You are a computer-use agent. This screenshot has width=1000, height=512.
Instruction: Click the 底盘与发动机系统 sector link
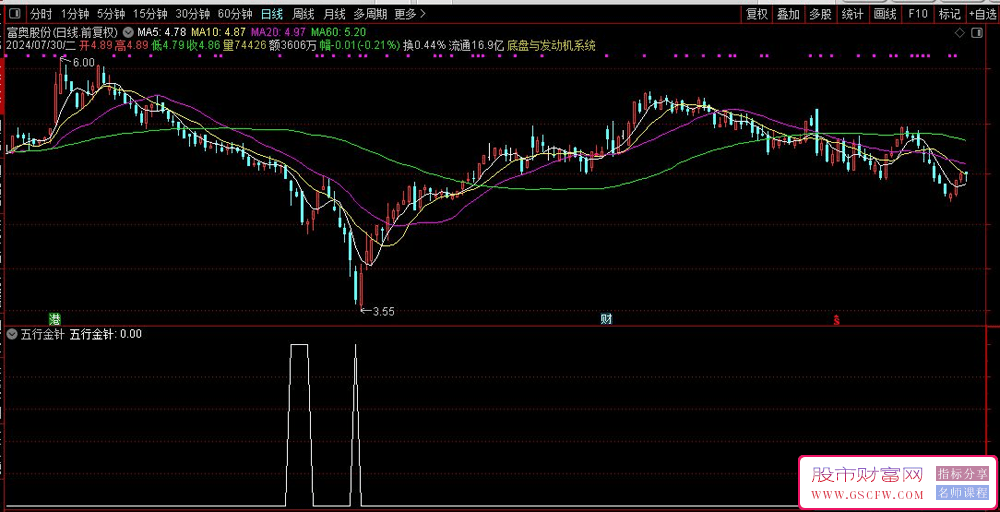[551, 45]
